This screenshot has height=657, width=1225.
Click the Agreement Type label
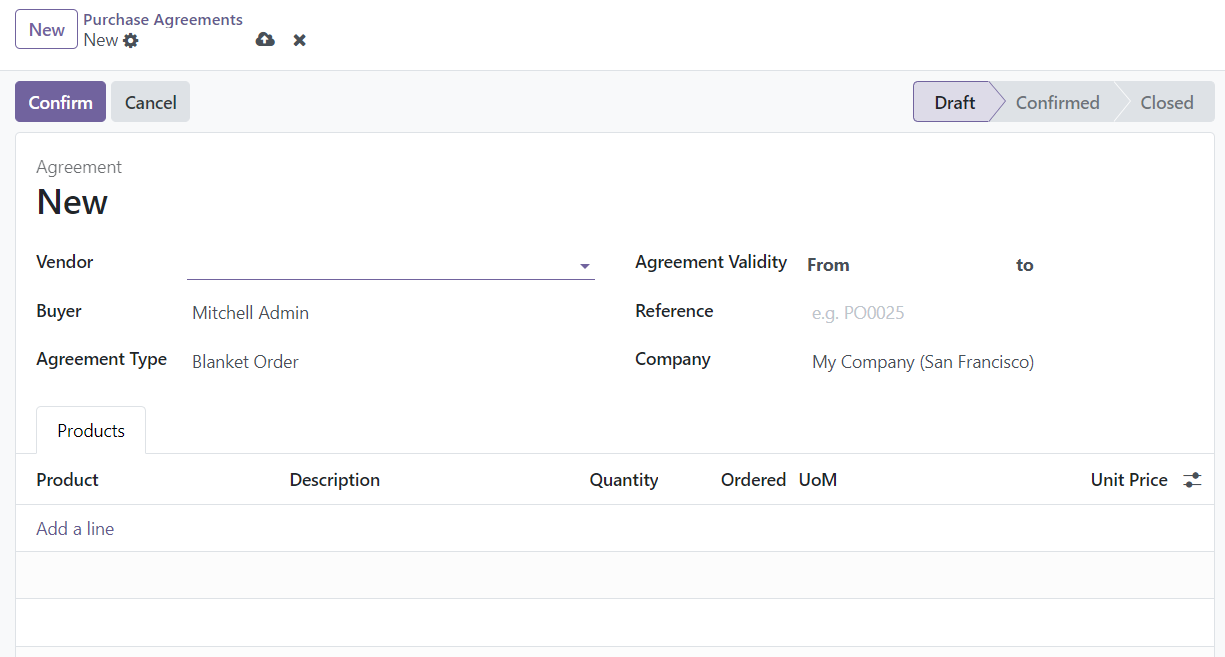click(x=101, y=359)
